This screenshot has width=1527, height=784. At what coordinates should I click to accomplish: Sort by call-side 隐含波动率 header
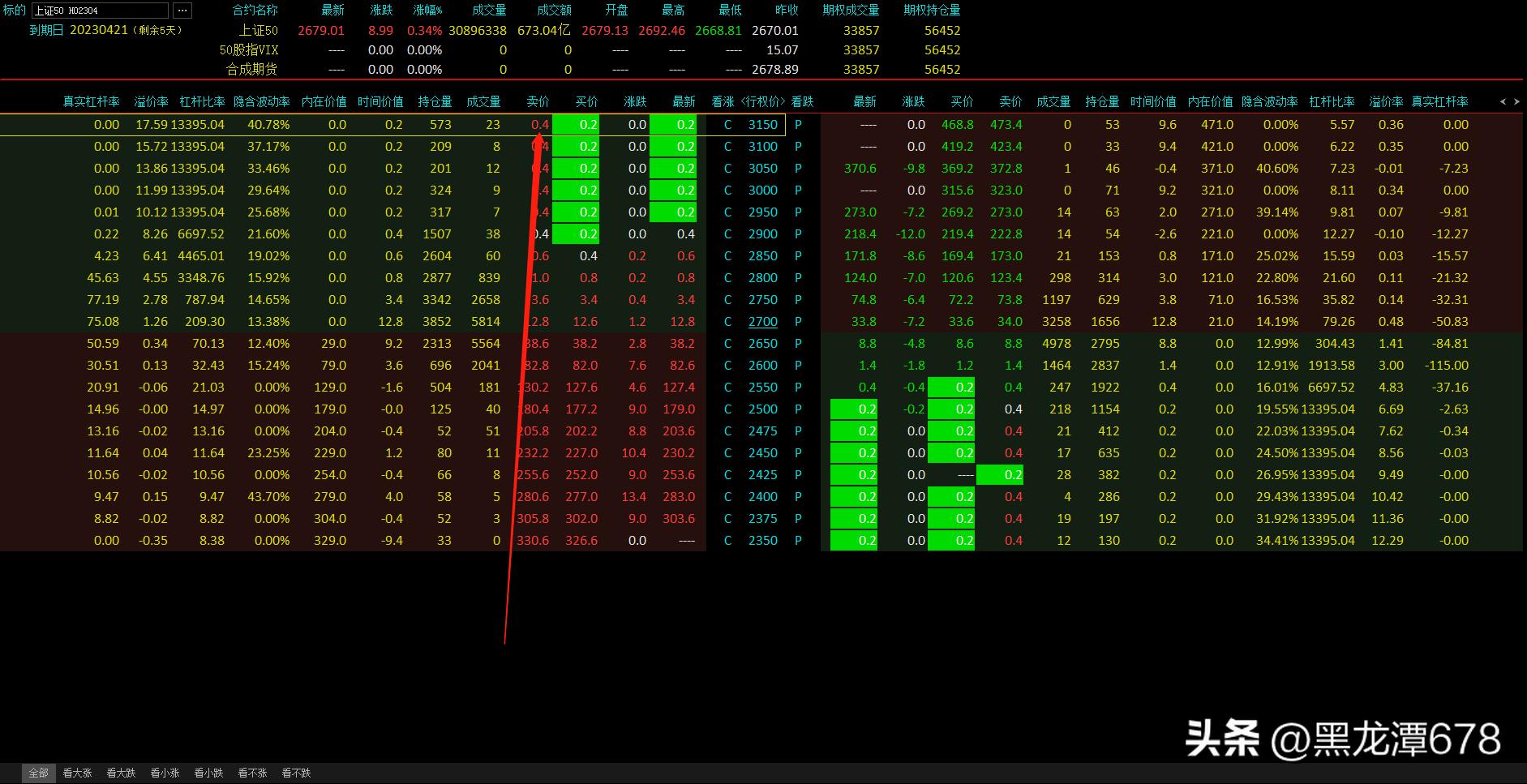pos(261,101)
